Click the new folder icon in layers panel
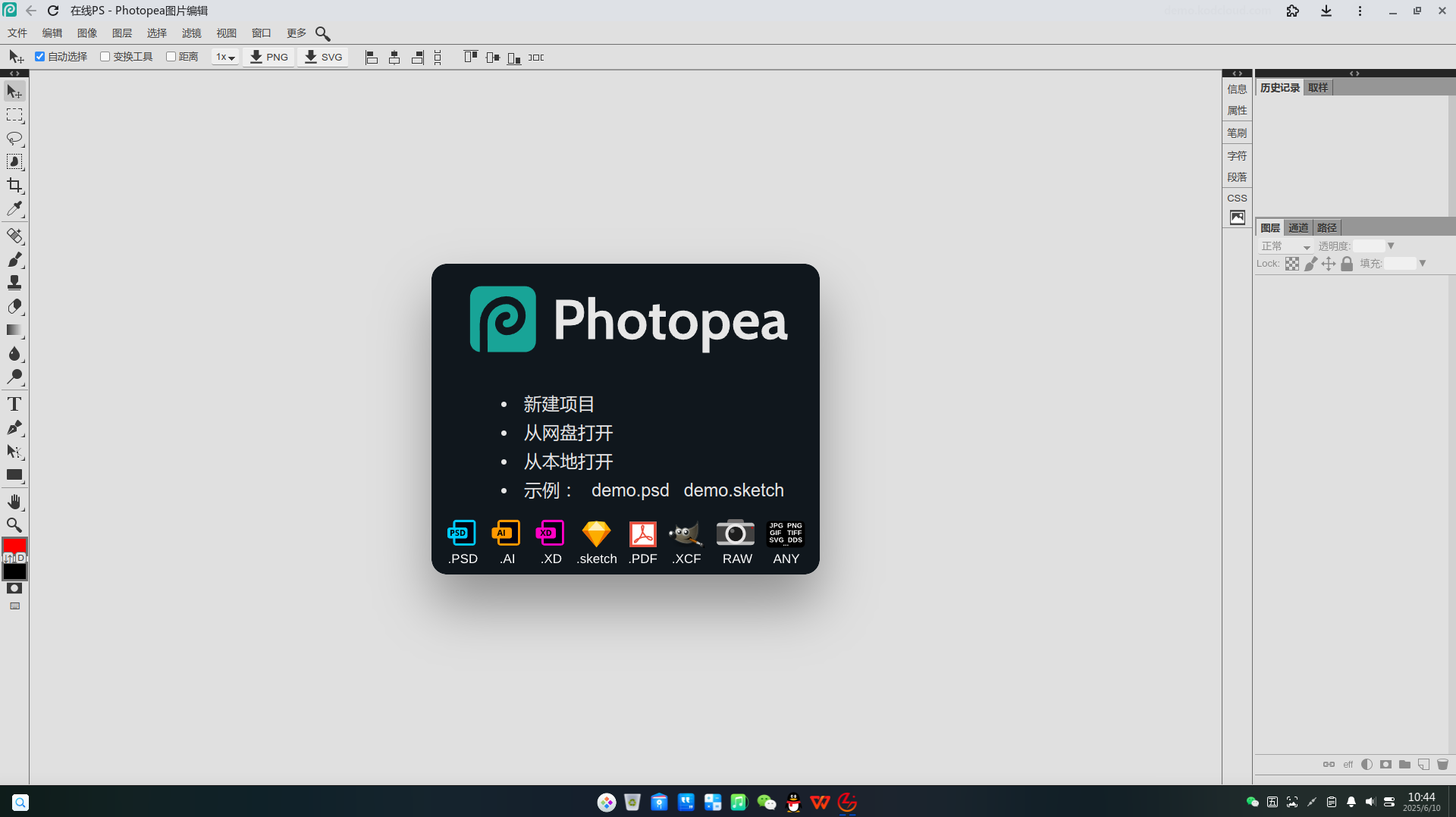The image size is (1456, 817). 1404,764
